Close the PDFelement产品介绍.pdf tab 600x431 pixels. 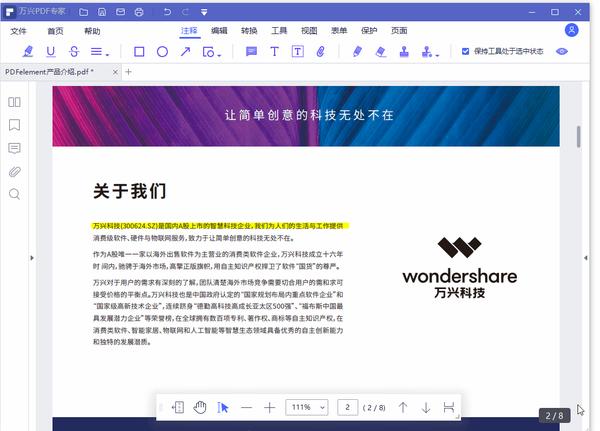pyautogui.click(x=115, y=72)
